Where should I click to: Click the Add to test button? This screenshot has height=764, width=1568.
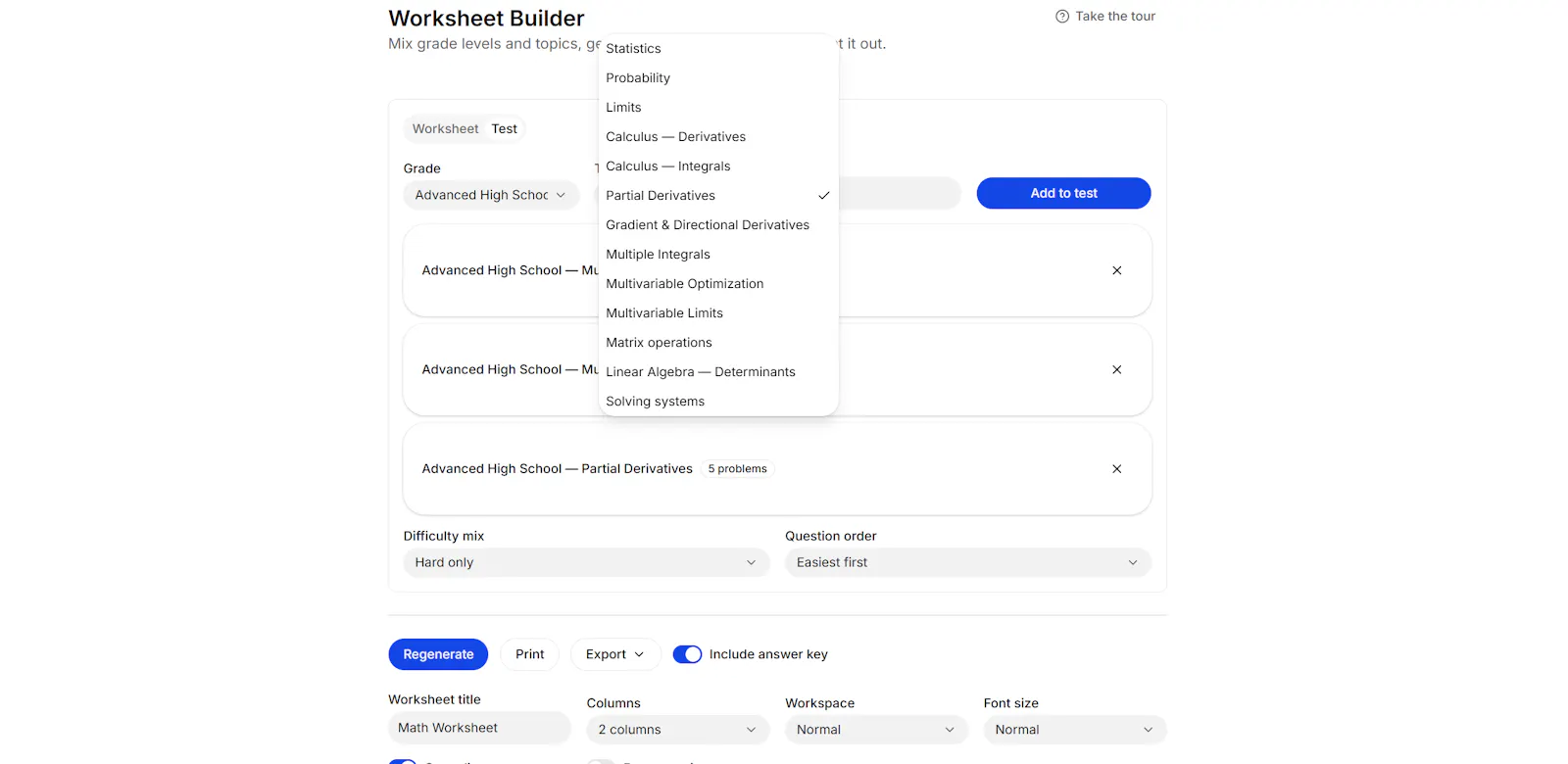(x=1063, y=193)
